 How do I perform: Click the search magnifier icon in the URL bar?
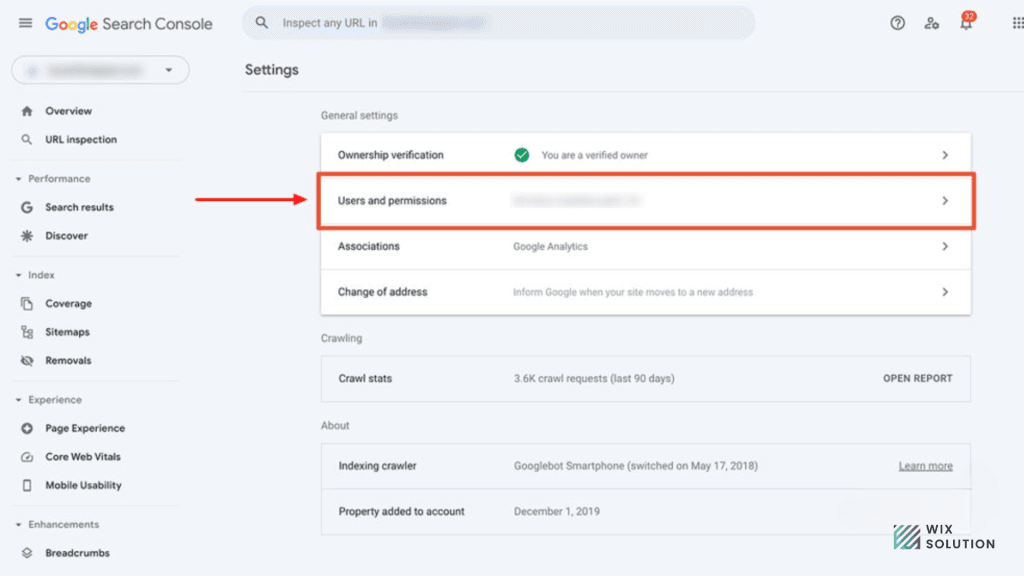262,23
